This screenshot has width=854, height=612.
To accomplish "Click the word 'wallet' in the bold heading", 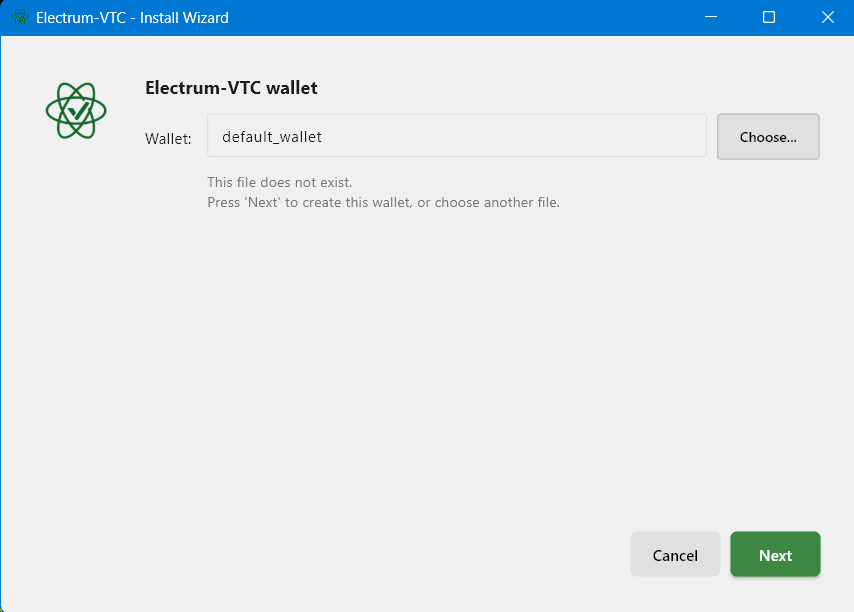I will [292, 88].
